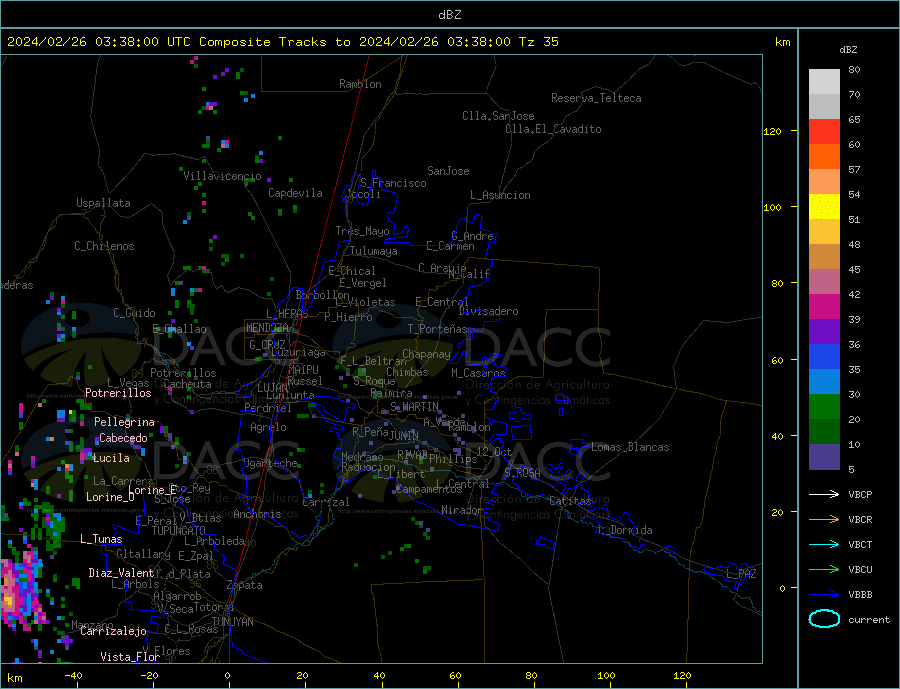The width and height of the screenshot is (900, 689).
Task: Select the purple swatch below 39
Action: pos(824,332)
